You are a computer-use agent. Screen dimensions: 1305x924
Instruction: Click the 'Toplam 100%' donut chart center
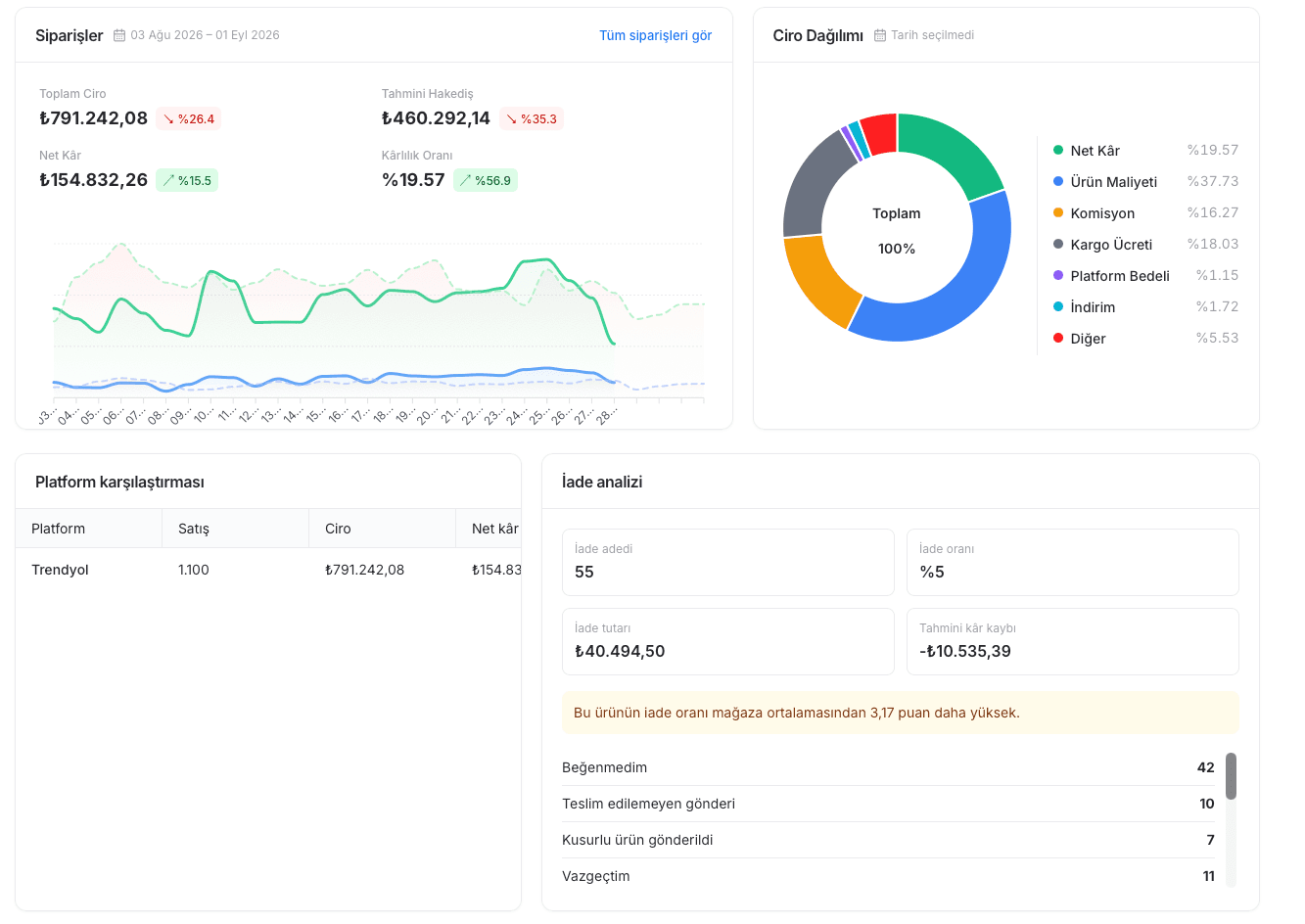897,231
